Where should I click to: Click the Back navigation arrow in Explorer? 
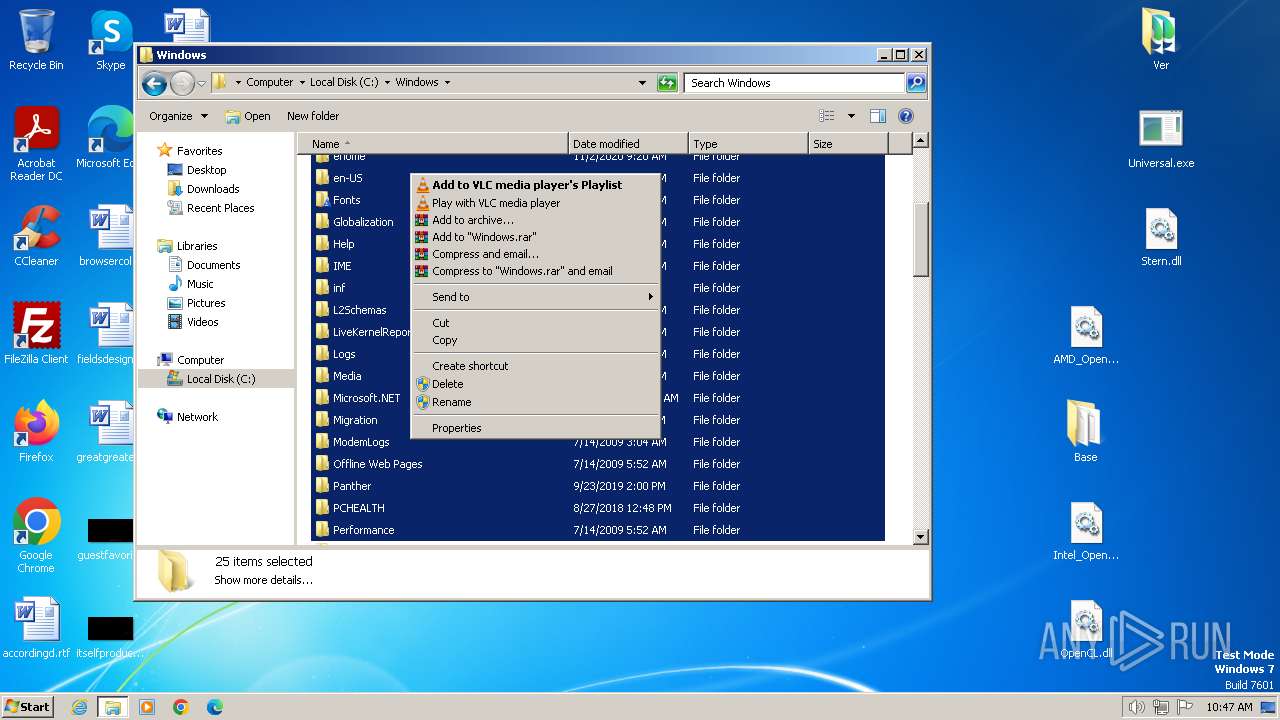coord(154,83)
